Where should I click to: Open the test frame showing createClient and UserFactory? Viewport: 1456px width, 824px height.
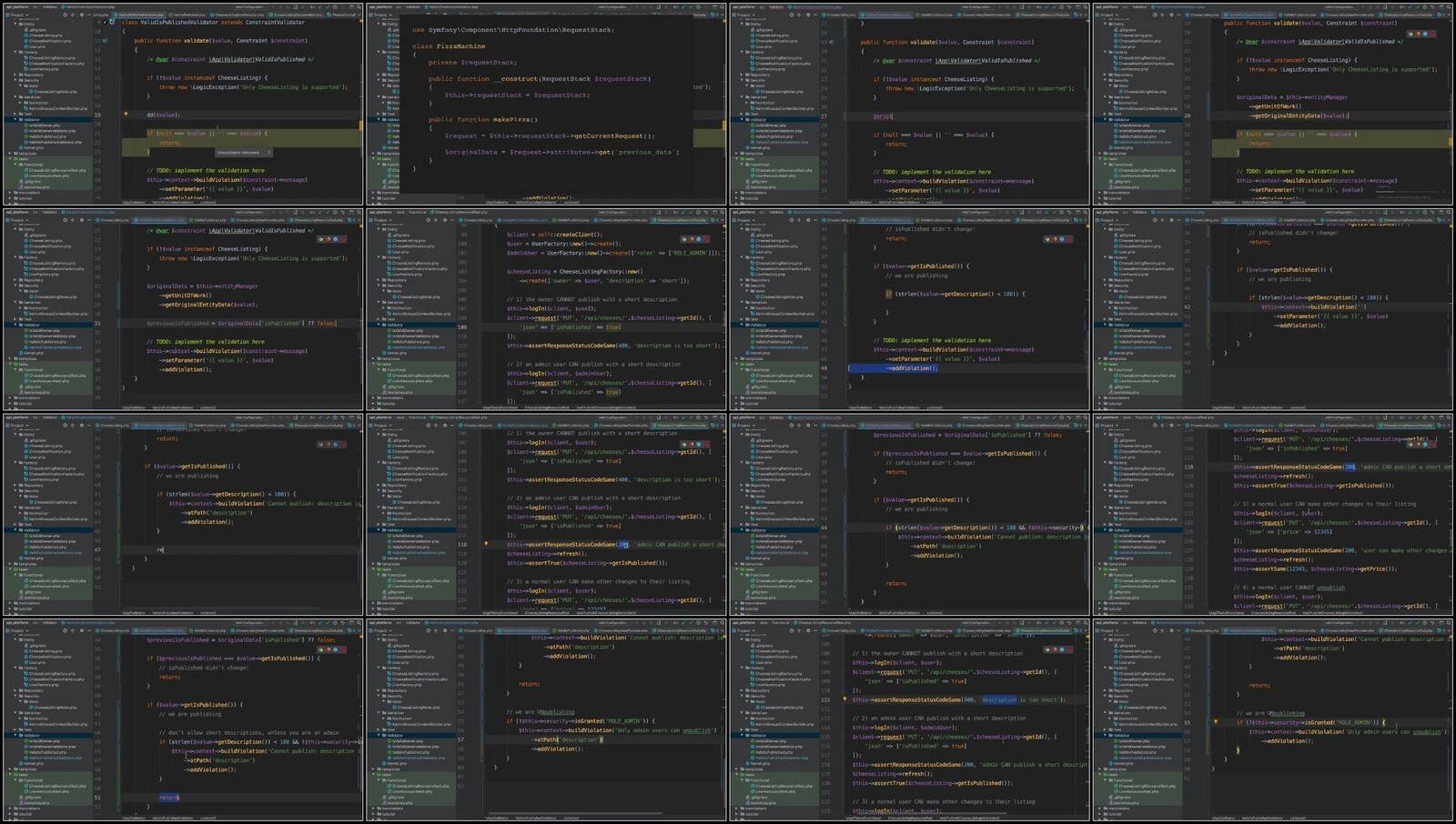546,309
